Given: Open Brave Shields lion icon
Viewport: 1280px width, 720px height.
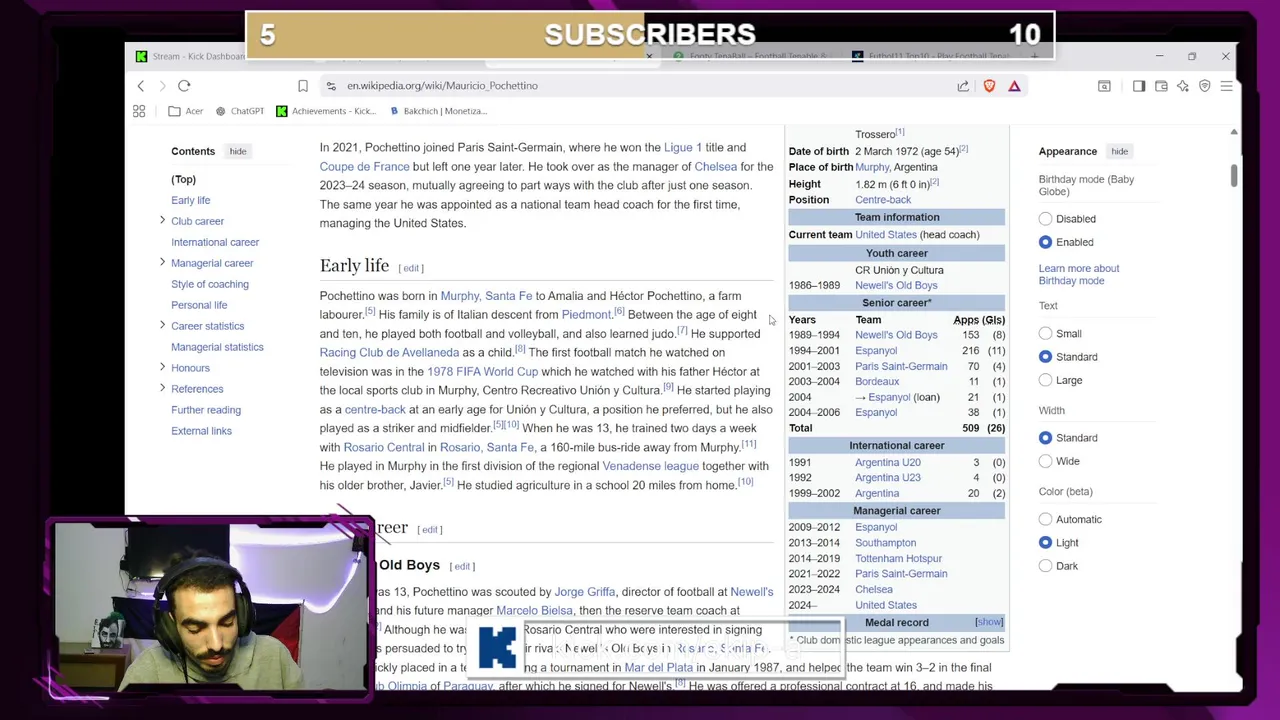Looking at the screenshot, I should tap(989, 86).
